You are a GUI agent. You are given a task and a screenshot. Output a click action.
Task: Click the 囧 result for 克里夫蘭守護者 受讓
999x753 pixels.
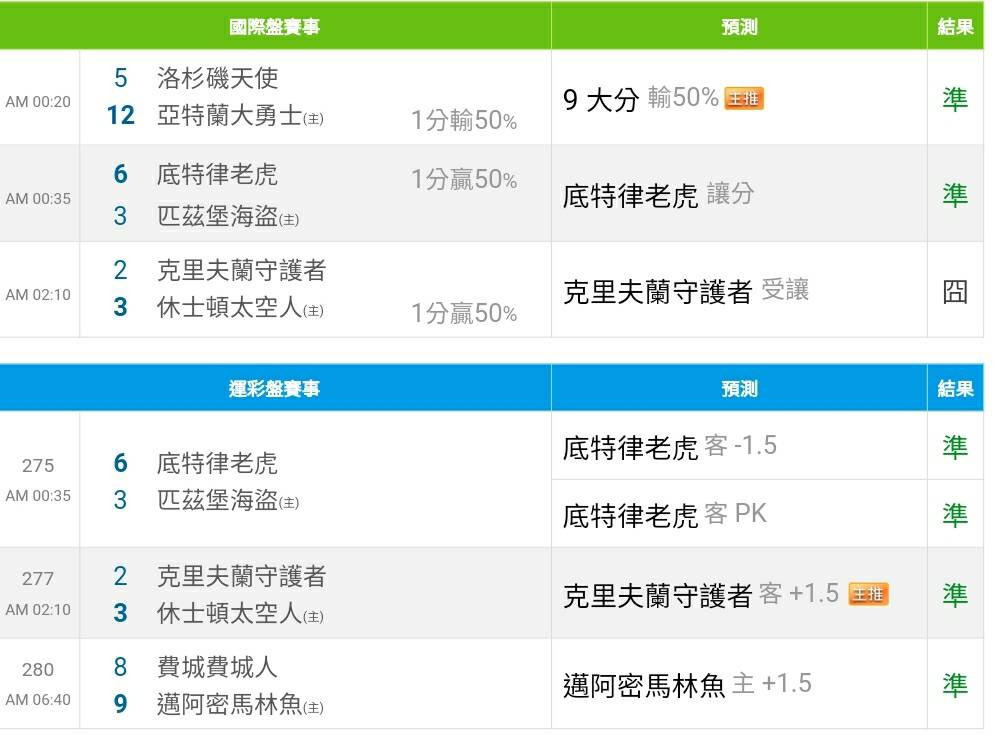(x=955, y=292)
